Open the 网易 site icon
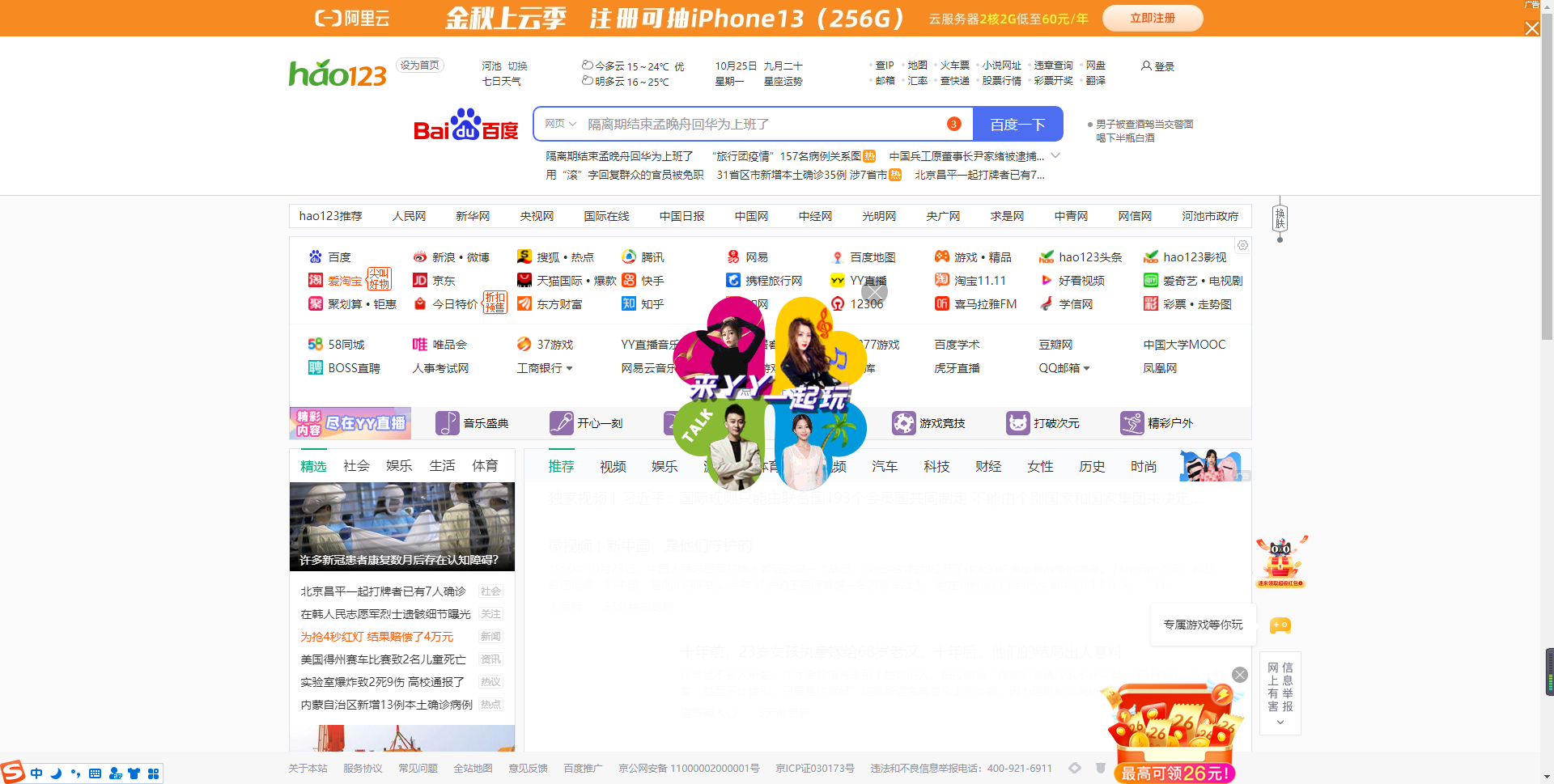 tap(733, 256)
